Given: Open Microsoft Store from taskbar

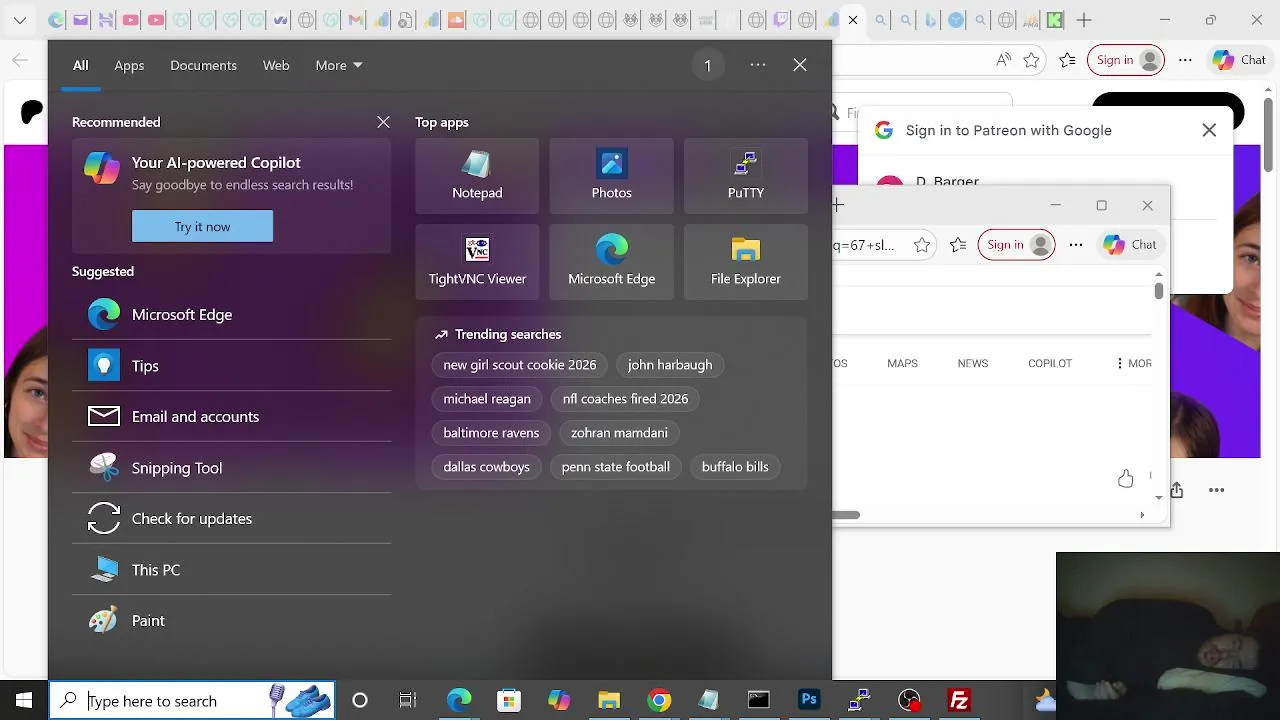Looking at the screenshot, I should click(x=509, y=700).
